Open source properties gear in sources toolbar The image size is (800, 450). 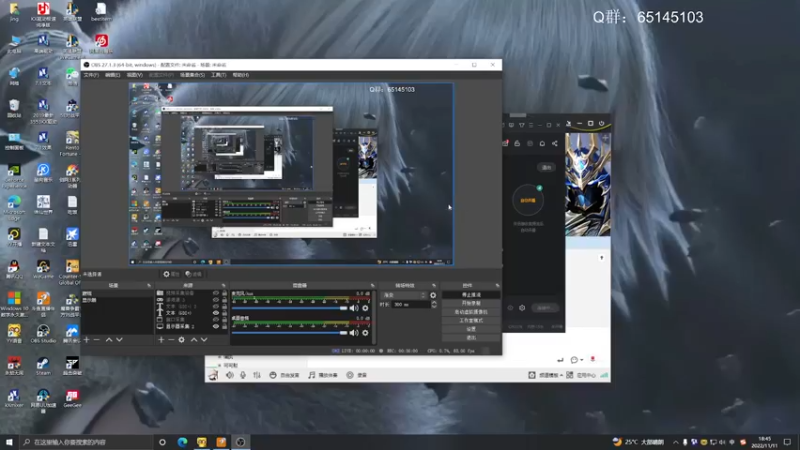(x=182, y=340)
